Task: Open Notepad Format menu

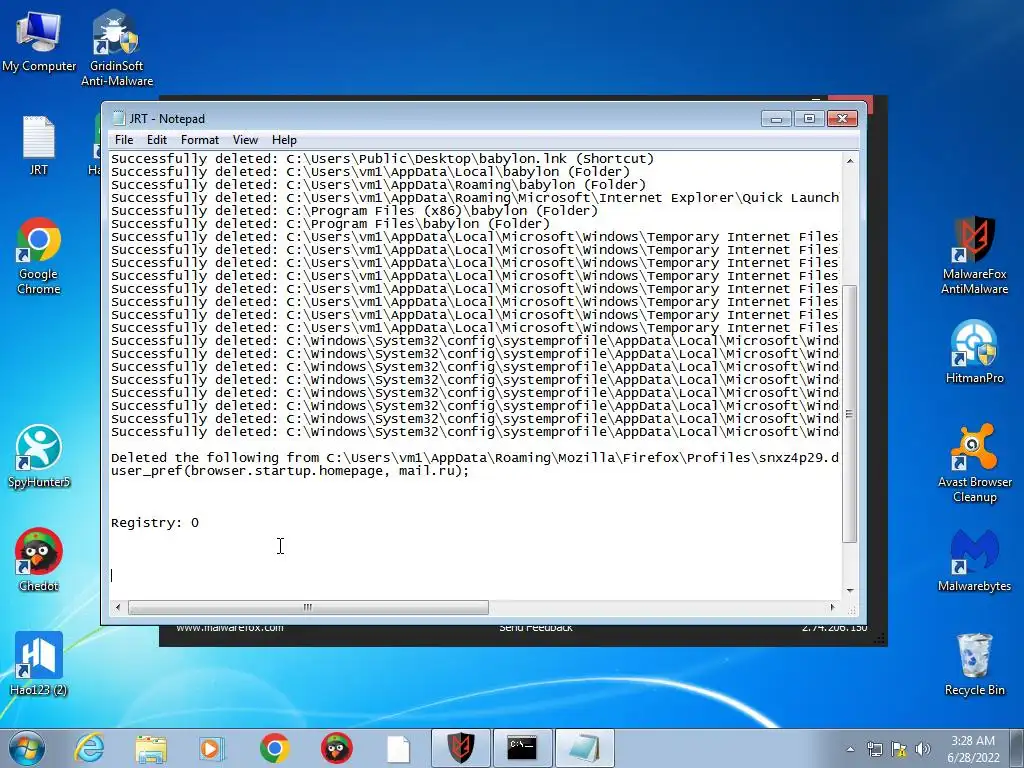Action: click(200, 140)
